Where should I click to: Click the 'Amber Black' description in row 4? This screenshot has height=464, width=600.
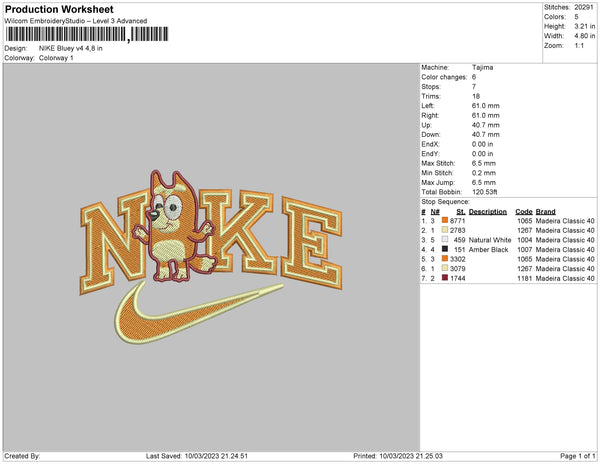(488, 249)
